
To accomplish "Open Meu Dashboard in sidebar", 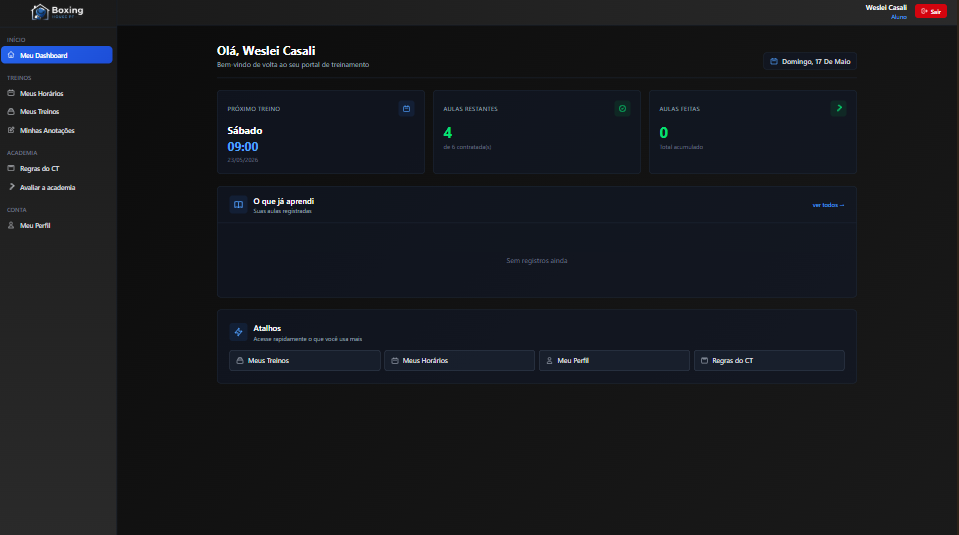I will pos(57,55).
